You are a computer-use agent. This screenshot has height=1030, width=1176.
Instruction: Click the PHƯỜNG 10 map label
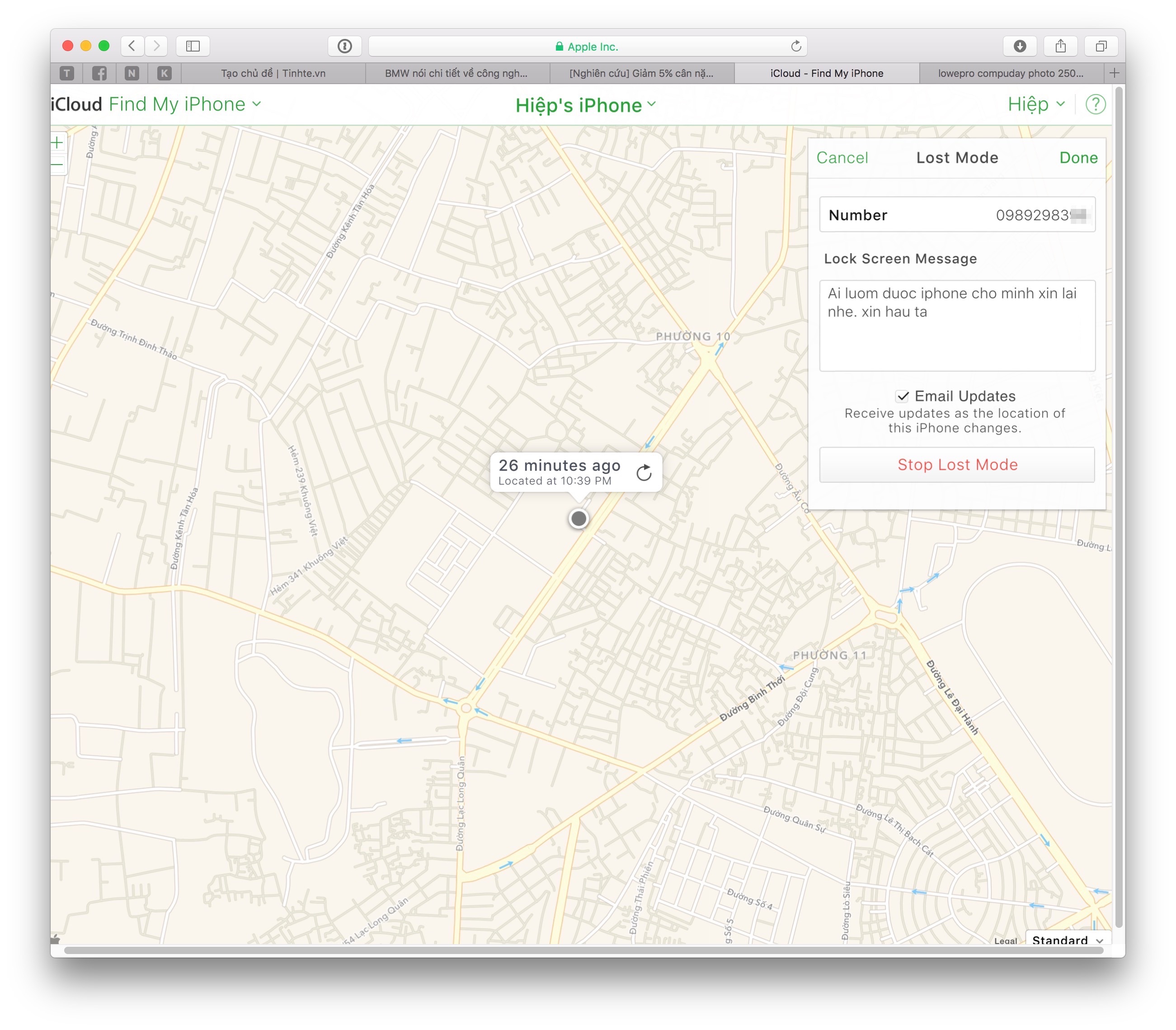[x=693, y=336]
